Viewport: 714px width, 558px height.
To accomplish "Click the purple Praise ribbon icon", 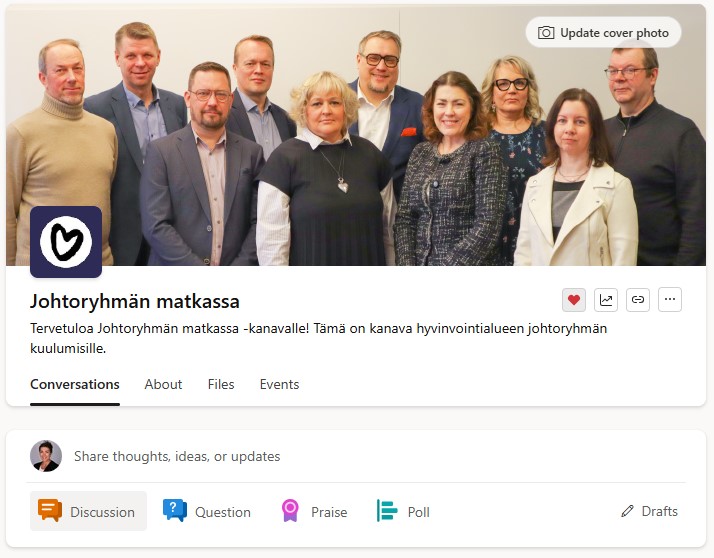I will pyautogui.click(x=290, y=510).
